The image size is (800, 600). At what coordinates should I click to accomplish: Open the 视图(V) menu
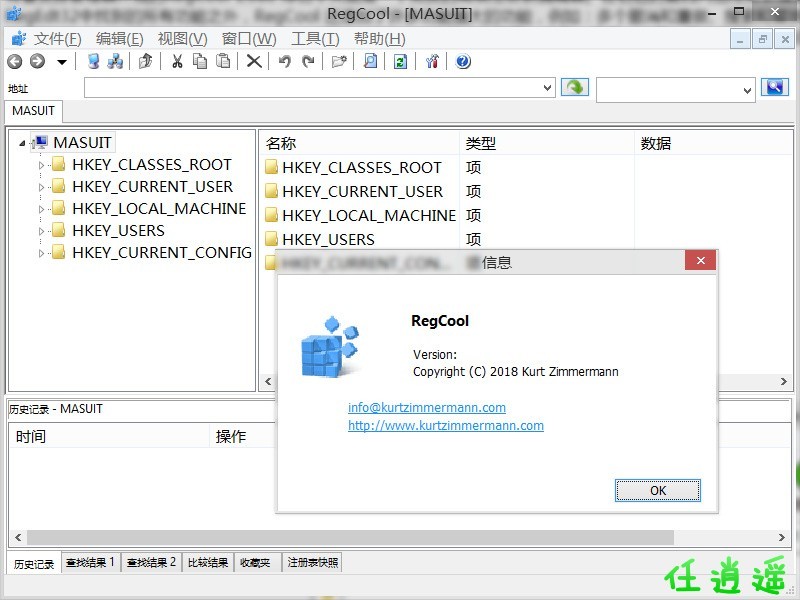pyautogui.click(x=182, y=39)
